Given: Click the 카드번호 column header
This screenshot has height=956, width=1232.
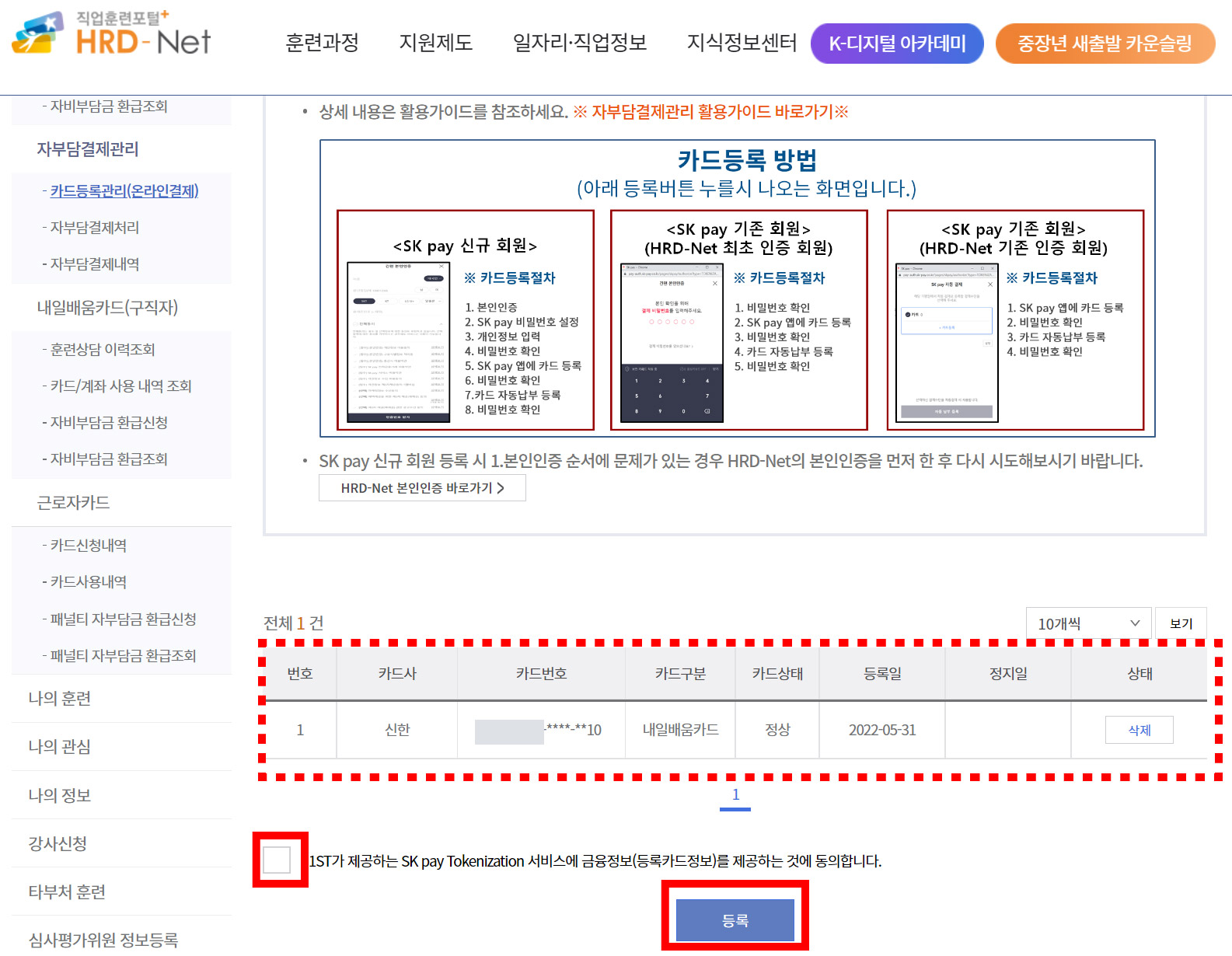Looking at the screenshot, I should 541,674.
